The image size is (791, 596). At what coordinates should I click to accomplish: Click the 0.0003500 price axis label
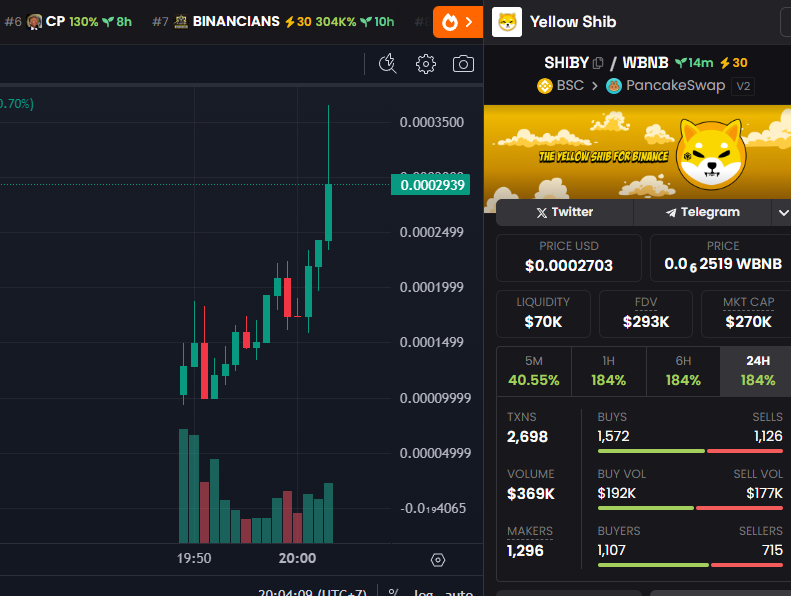pos(432,122)
